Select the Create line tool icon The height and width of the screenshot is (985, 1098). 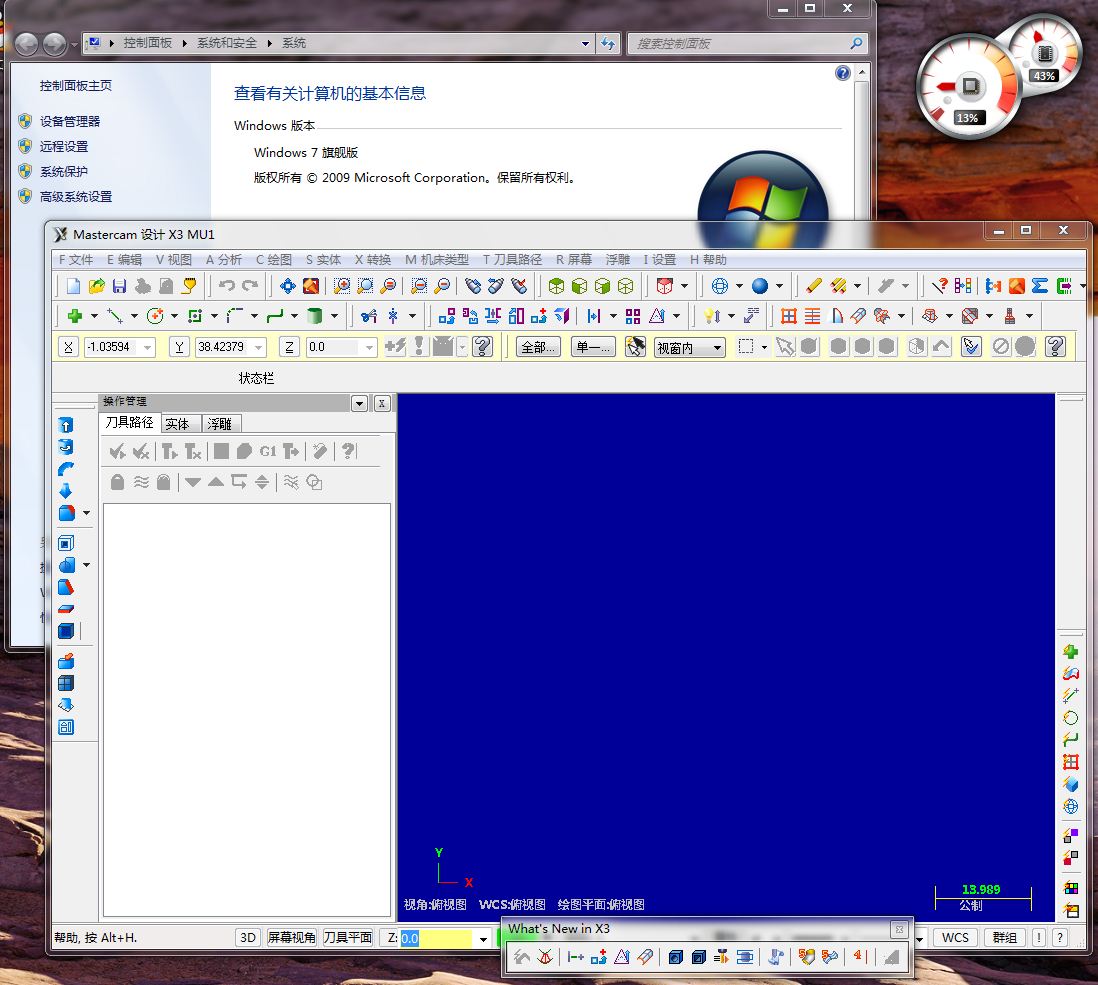(115, 316)
